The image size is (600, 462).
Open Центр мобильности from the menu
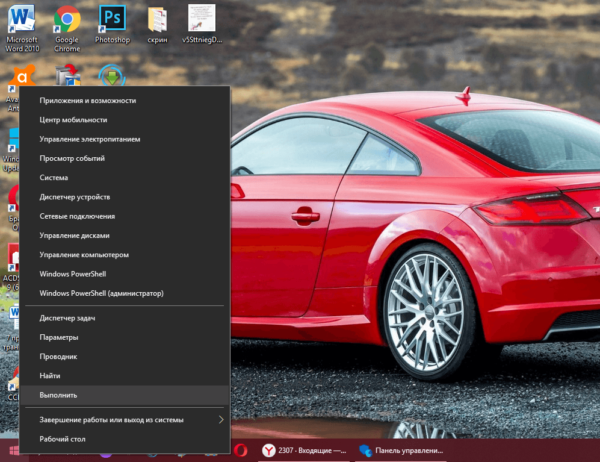click(x=125, y=120)
